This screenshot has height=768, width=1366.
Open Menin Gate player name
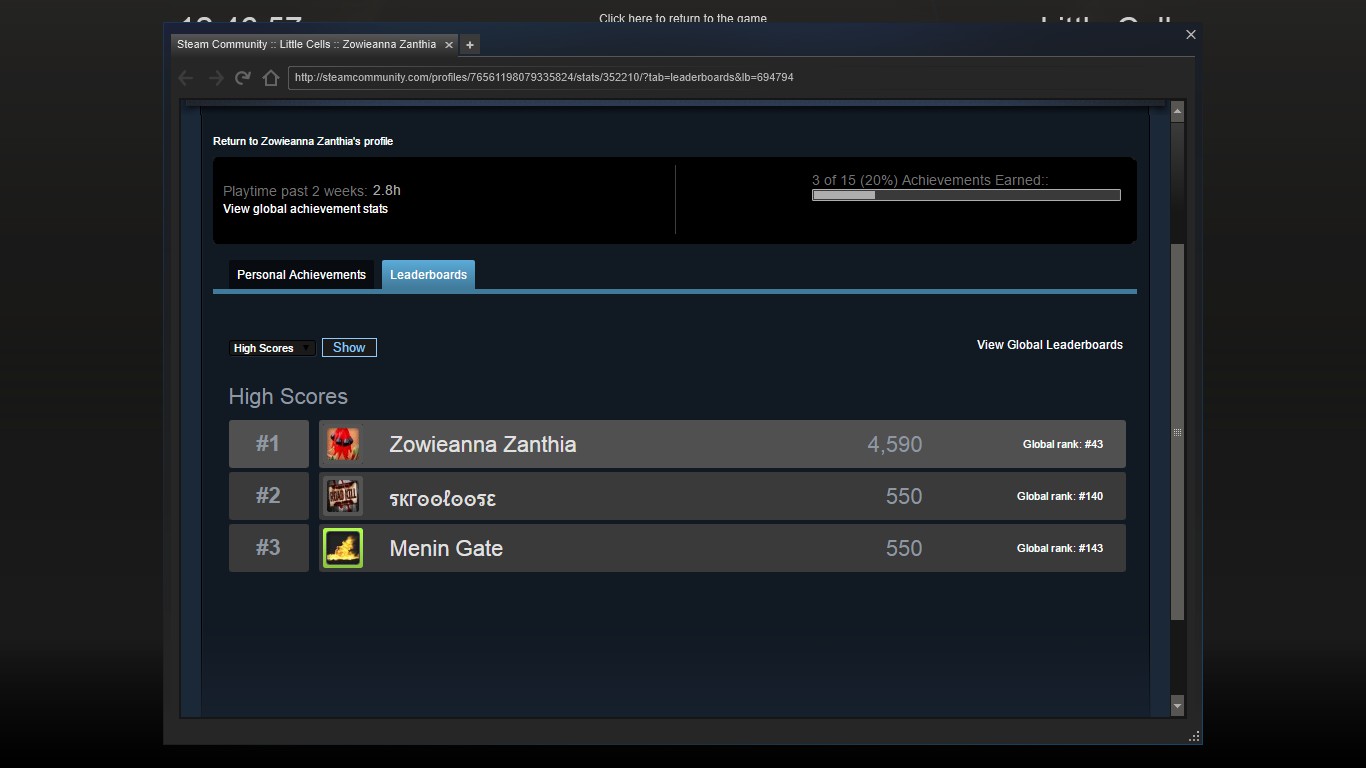(446, 548)
